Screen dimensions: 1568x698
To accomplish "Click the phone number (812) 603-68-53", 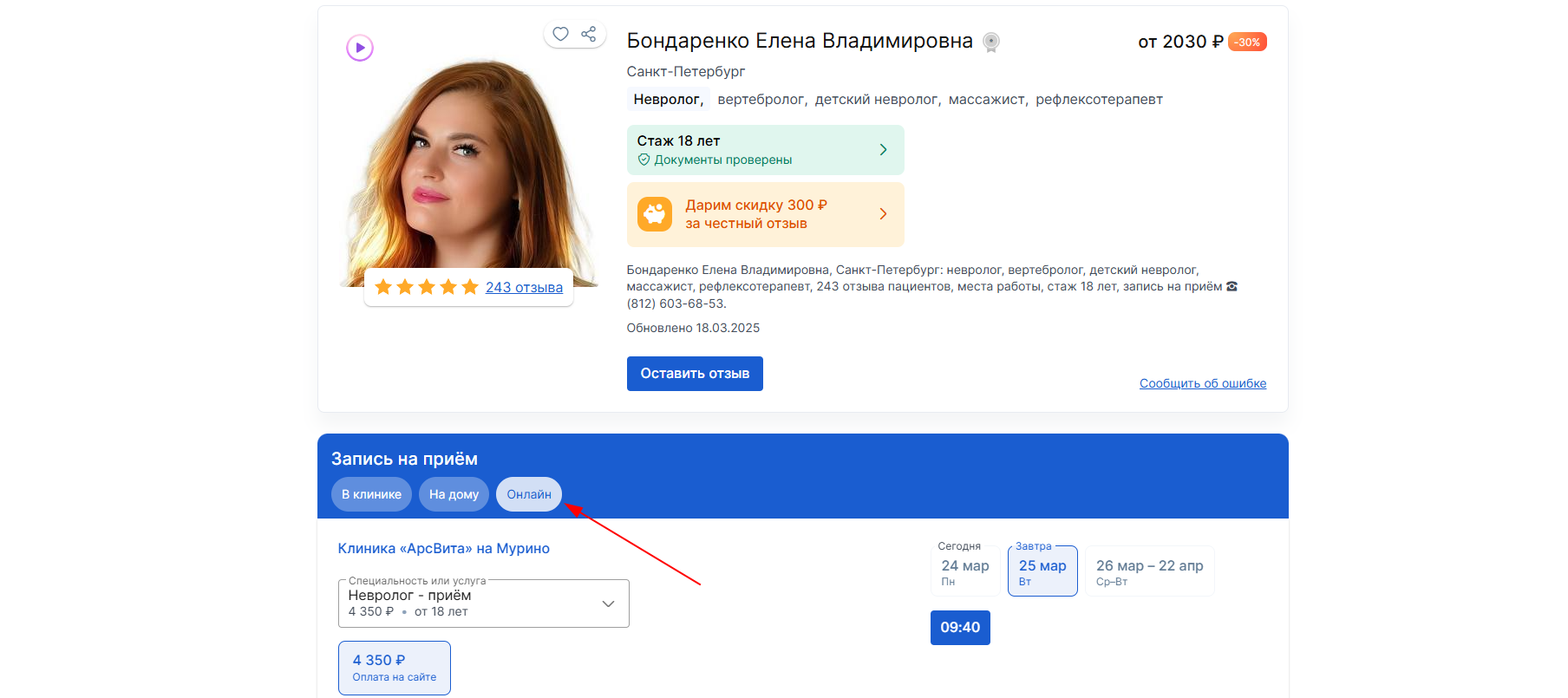I will pyautogui.click(x=676, y=303).
